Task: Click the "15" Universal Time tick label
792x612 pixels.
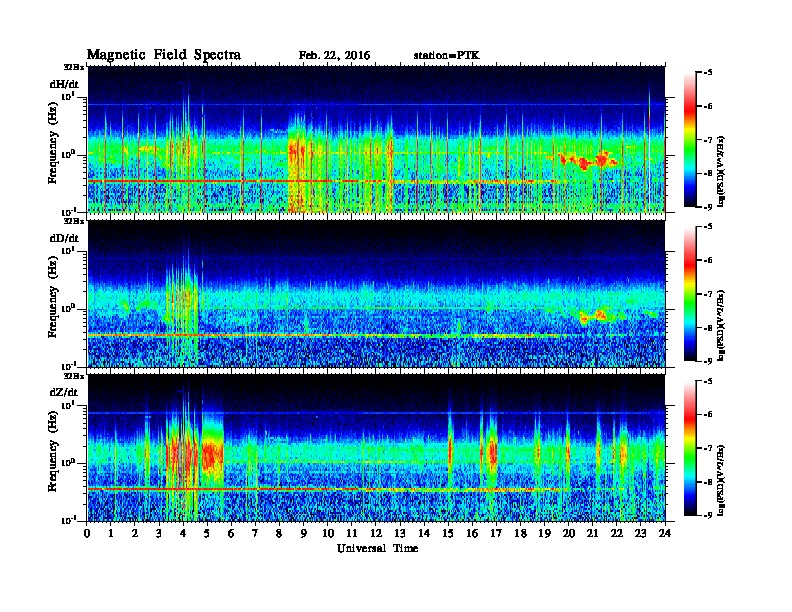Action: pyautogui.click(x=448, y=533)
